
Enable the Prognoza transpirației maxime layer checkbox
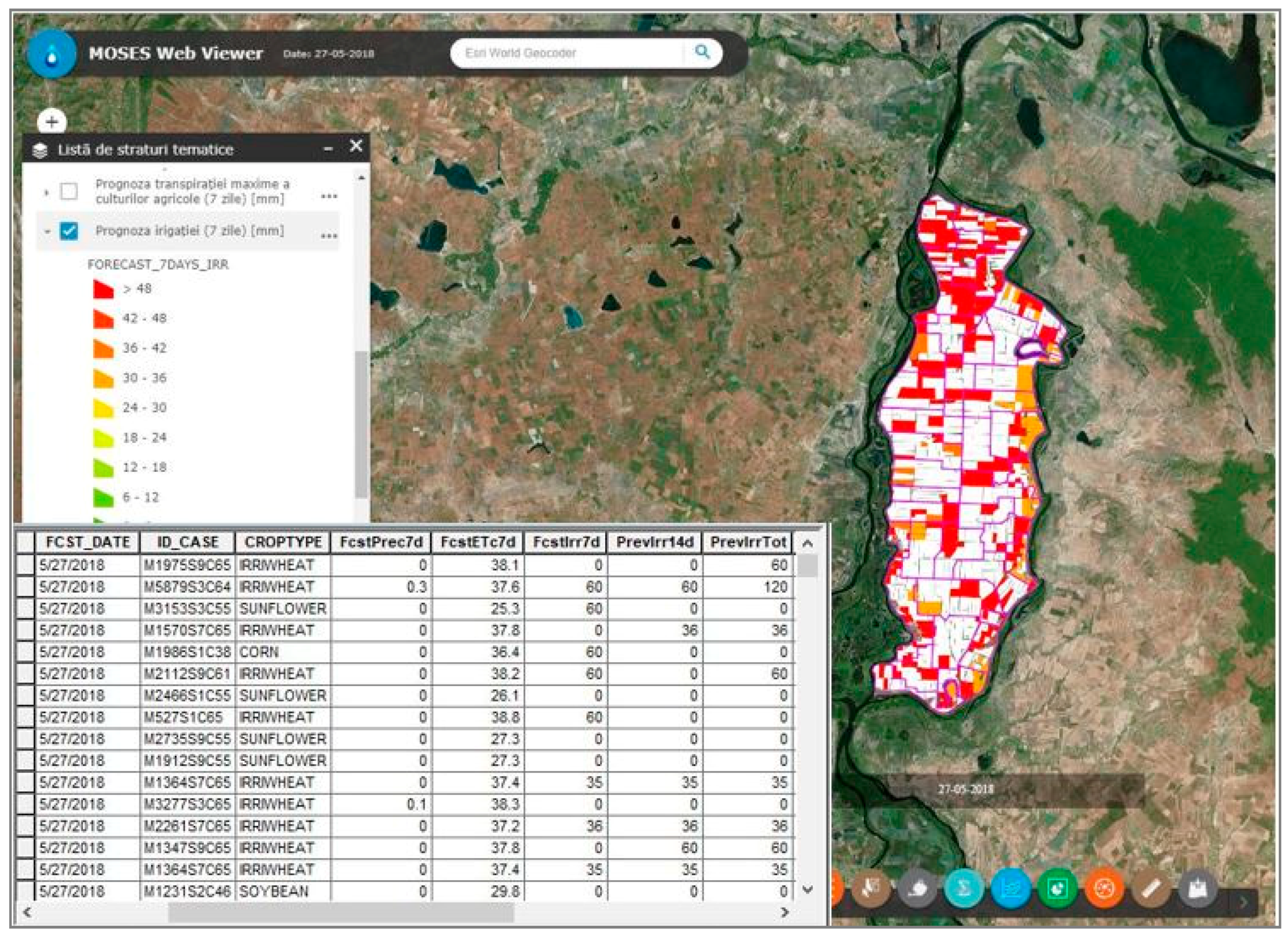(x=69, y=191)
